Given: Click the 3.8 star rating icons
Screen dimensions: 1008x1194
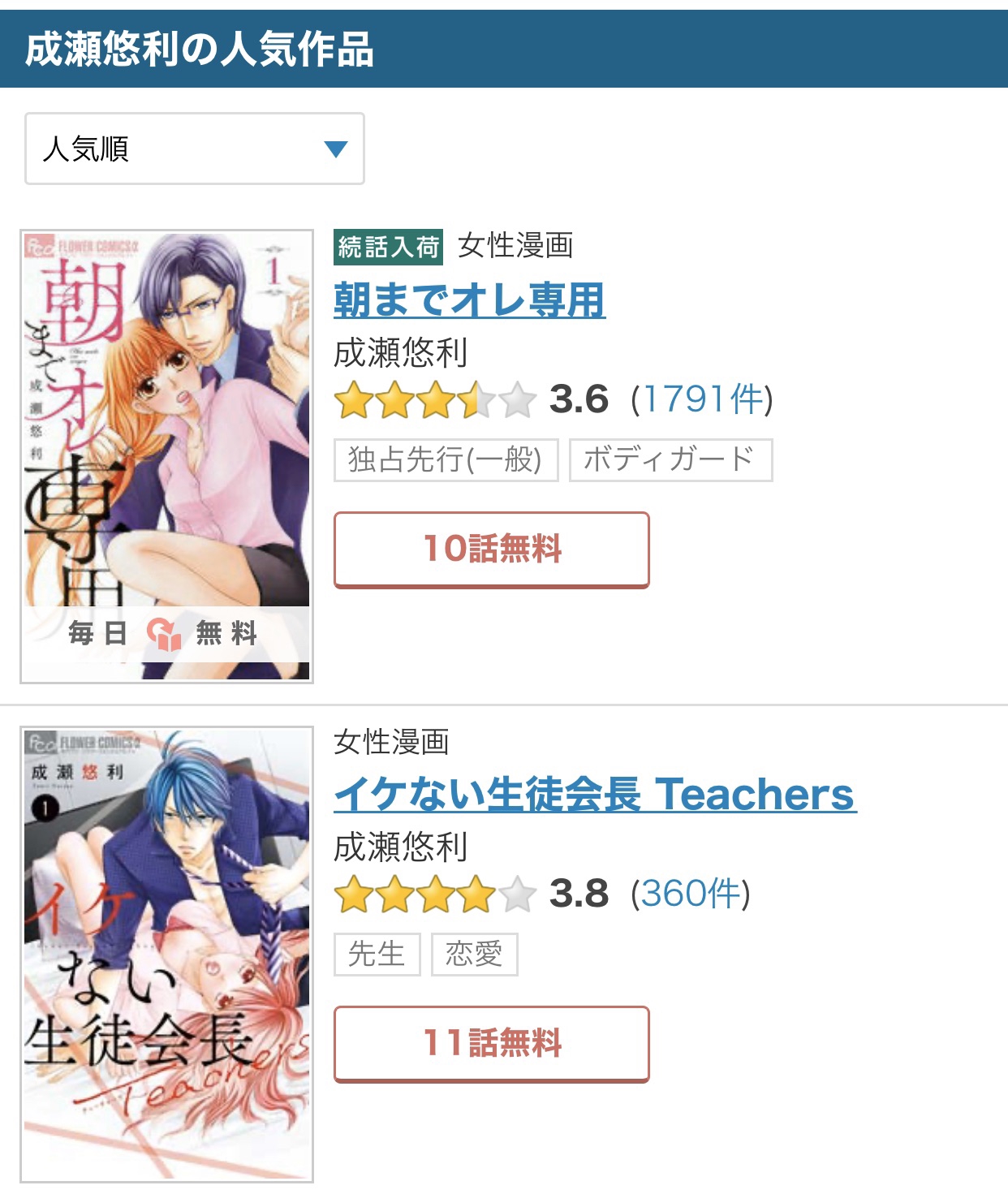Looking at the screenshot, I should pyautogui.click(x=435, y=894).
